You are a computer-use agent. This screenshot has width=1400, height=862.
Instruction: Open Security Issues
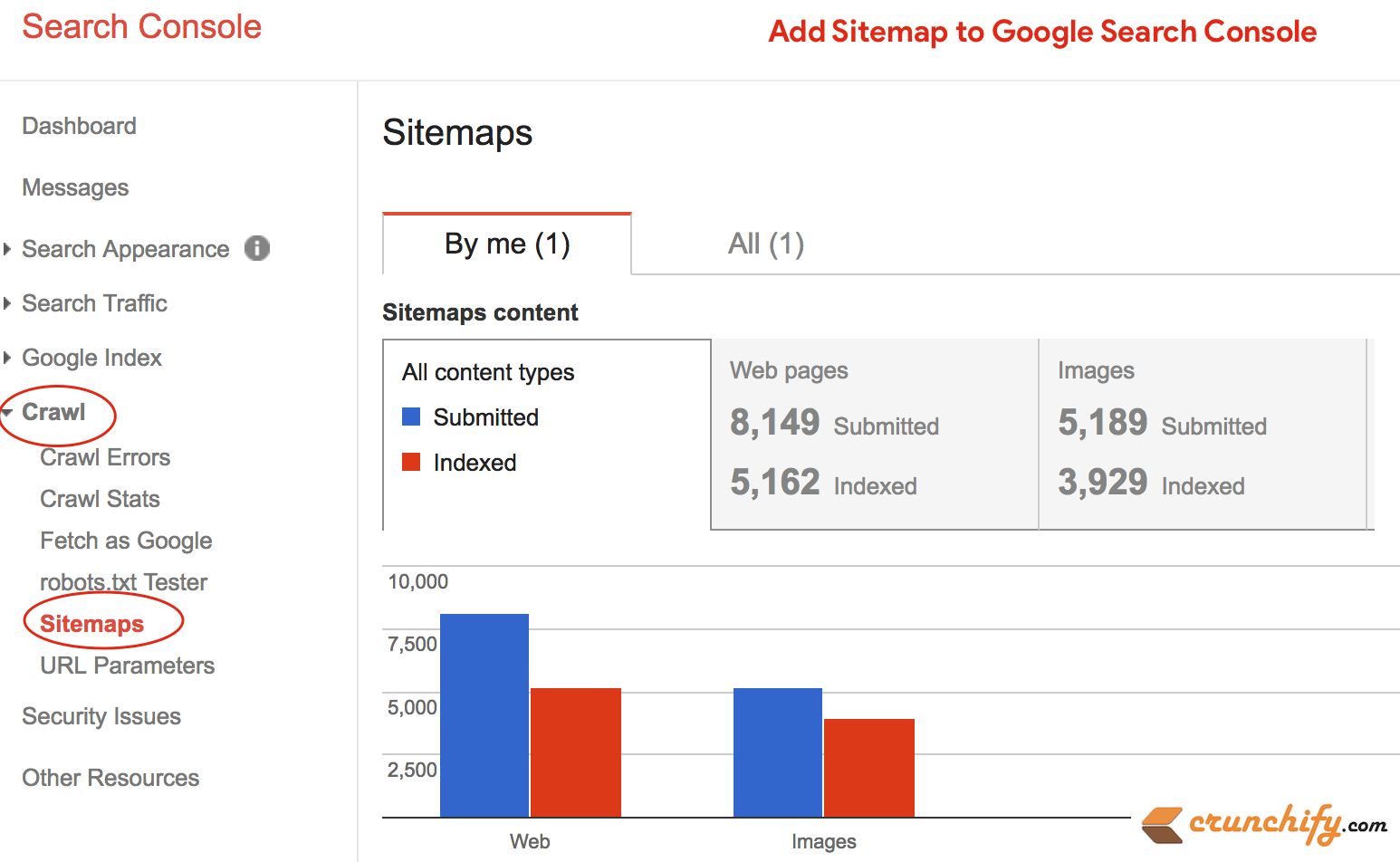coord(101,716)
